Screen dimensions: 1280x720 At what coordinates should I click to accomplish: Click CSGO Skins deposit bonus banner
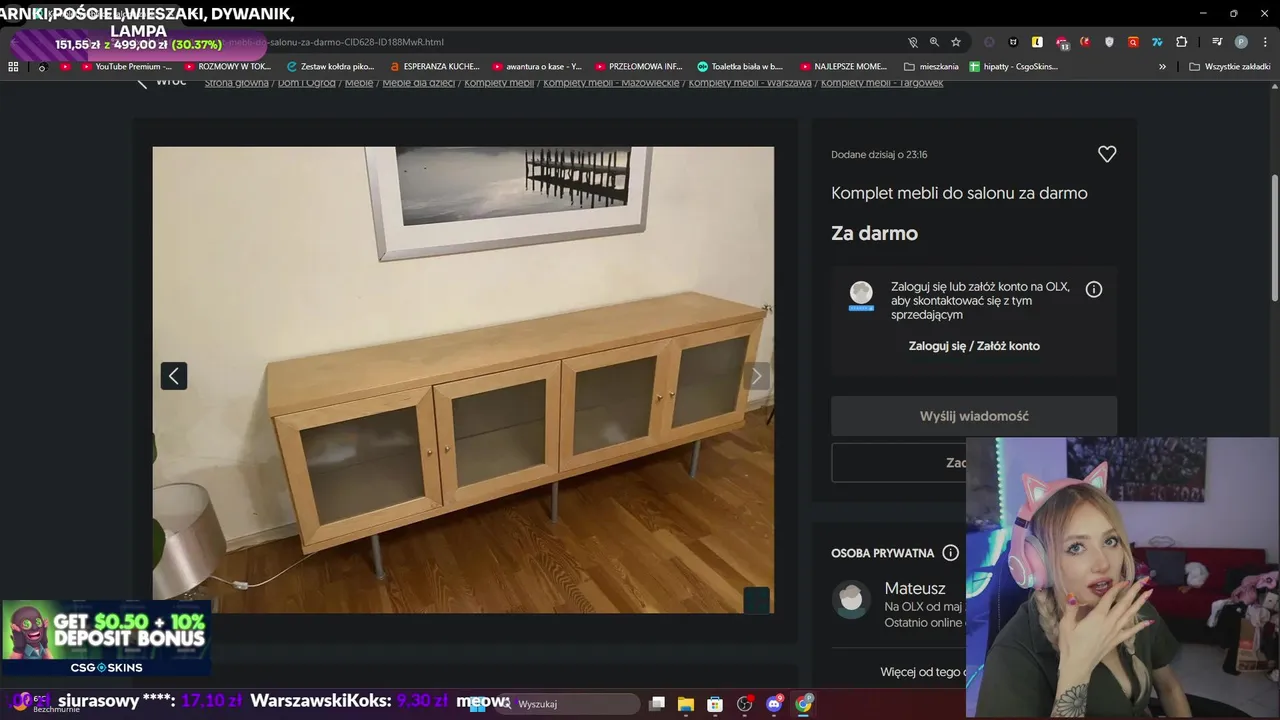click(106, 639)
